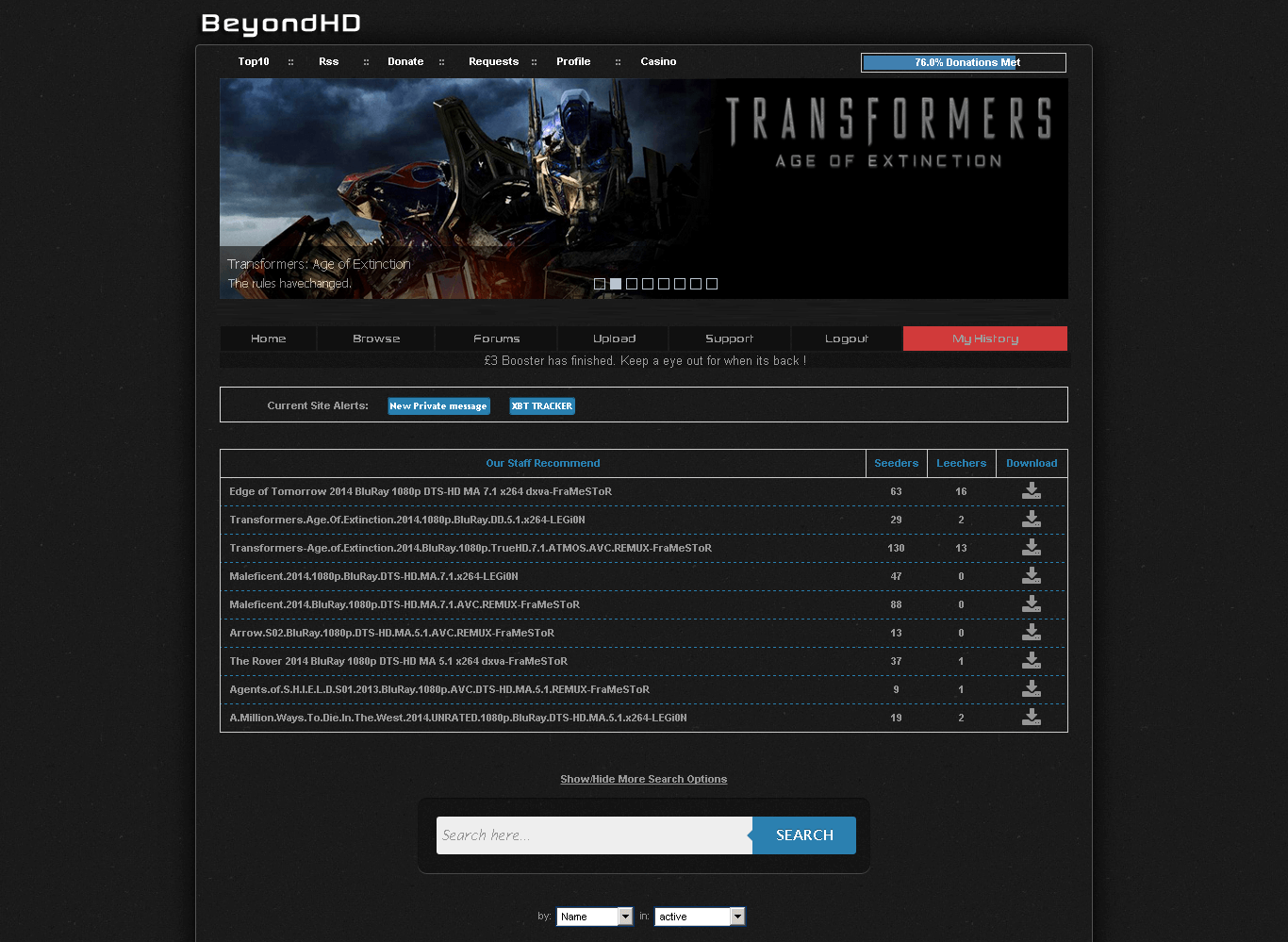Download Transformers TrueHD ATMOS REMUX torrent

tap(1032, 548)
